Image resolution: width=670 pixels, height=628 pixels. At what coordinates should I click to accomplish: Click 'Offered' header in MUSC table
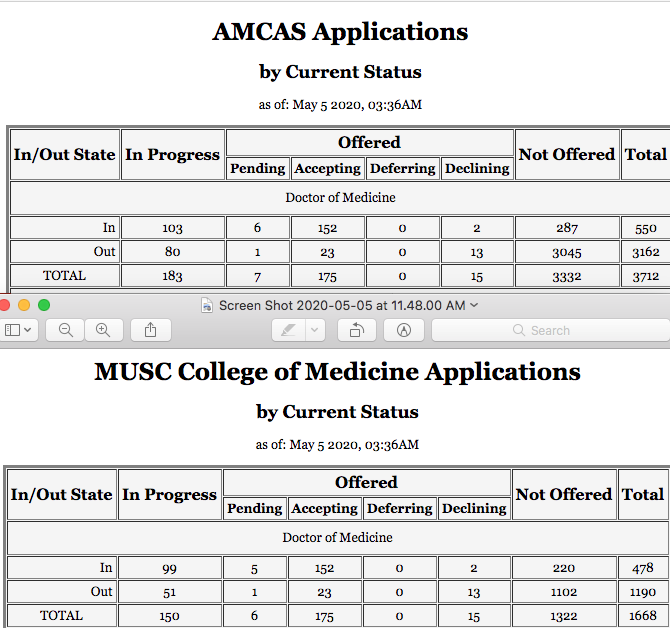pos(366,482)
